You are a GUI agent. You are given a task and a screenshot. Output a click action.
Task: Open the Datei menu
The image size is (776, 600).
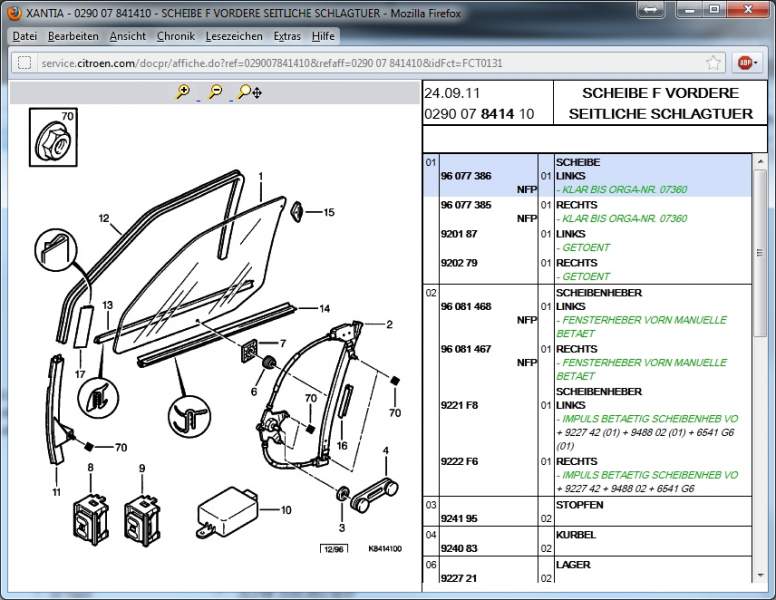coord(25,36)
